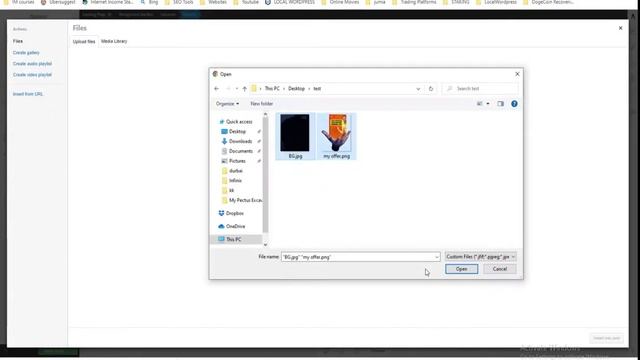Screen dimensions: 640x360
Task: Select OneDrive in the navigation pane
Action: click(x=231, y=226)
